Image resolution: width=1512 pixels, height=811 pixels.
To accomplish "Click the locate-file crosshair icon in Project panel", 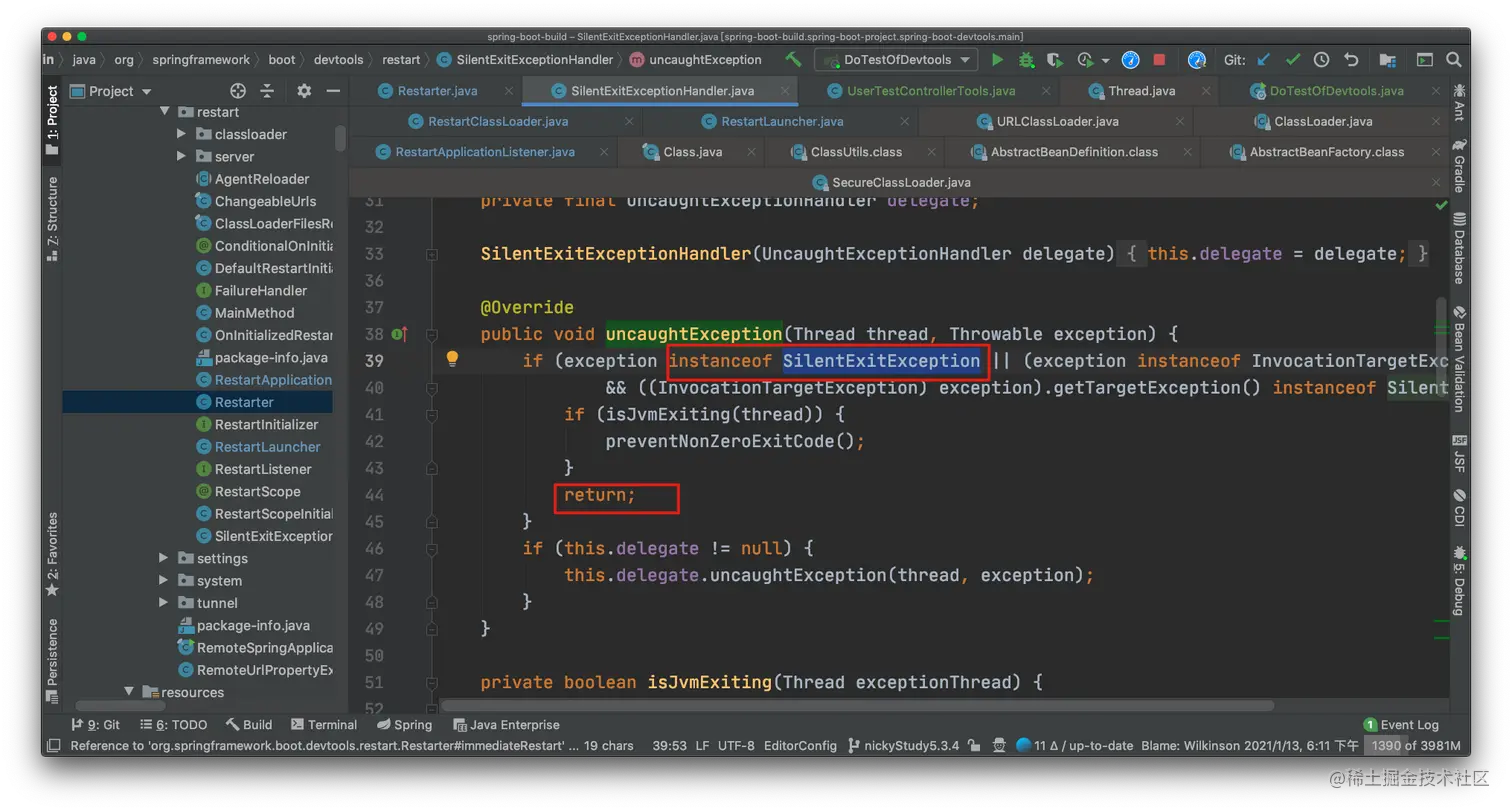I will coord(238,91).
